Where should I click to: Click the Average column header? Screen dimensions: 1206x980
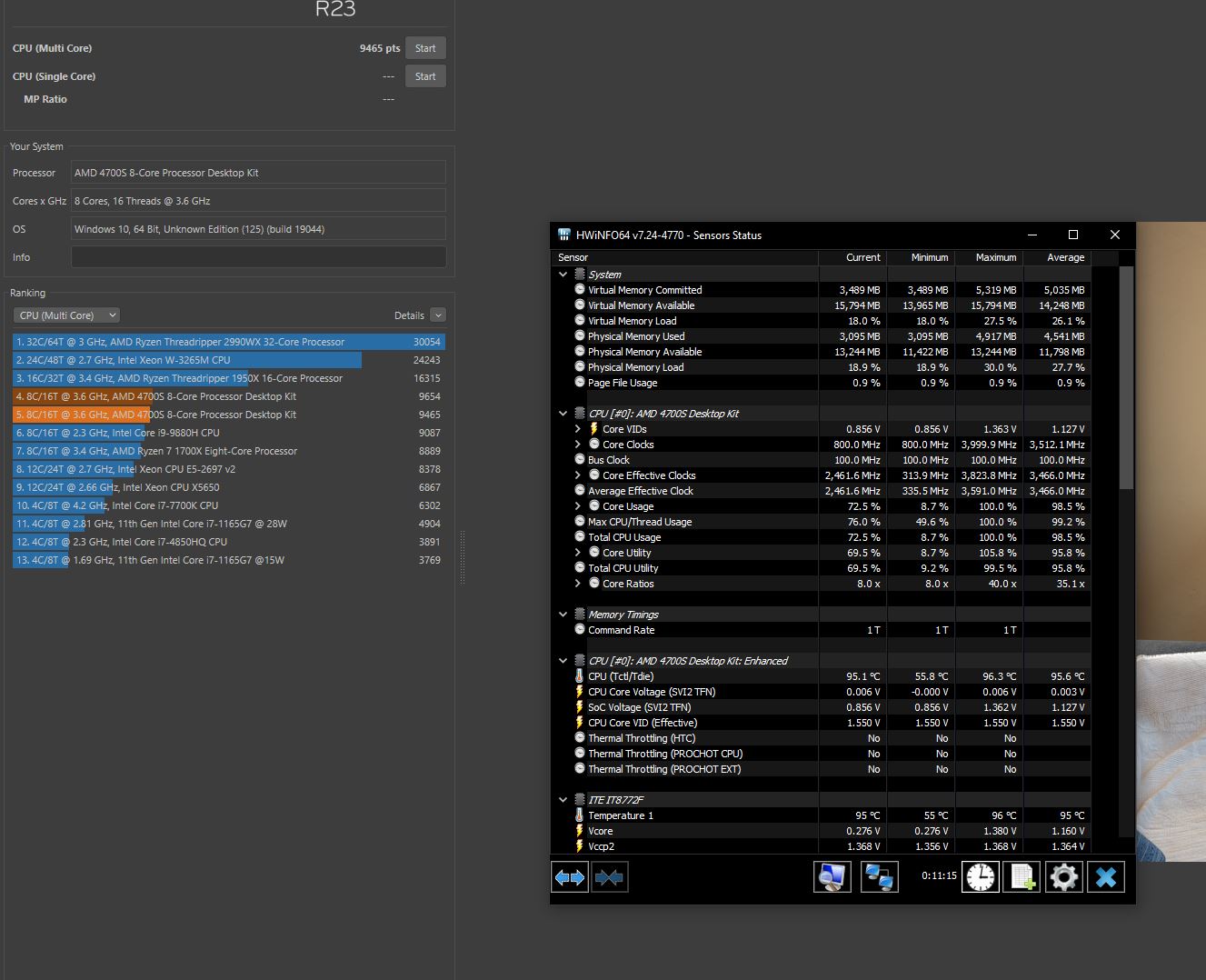[x=1057, y=257]
